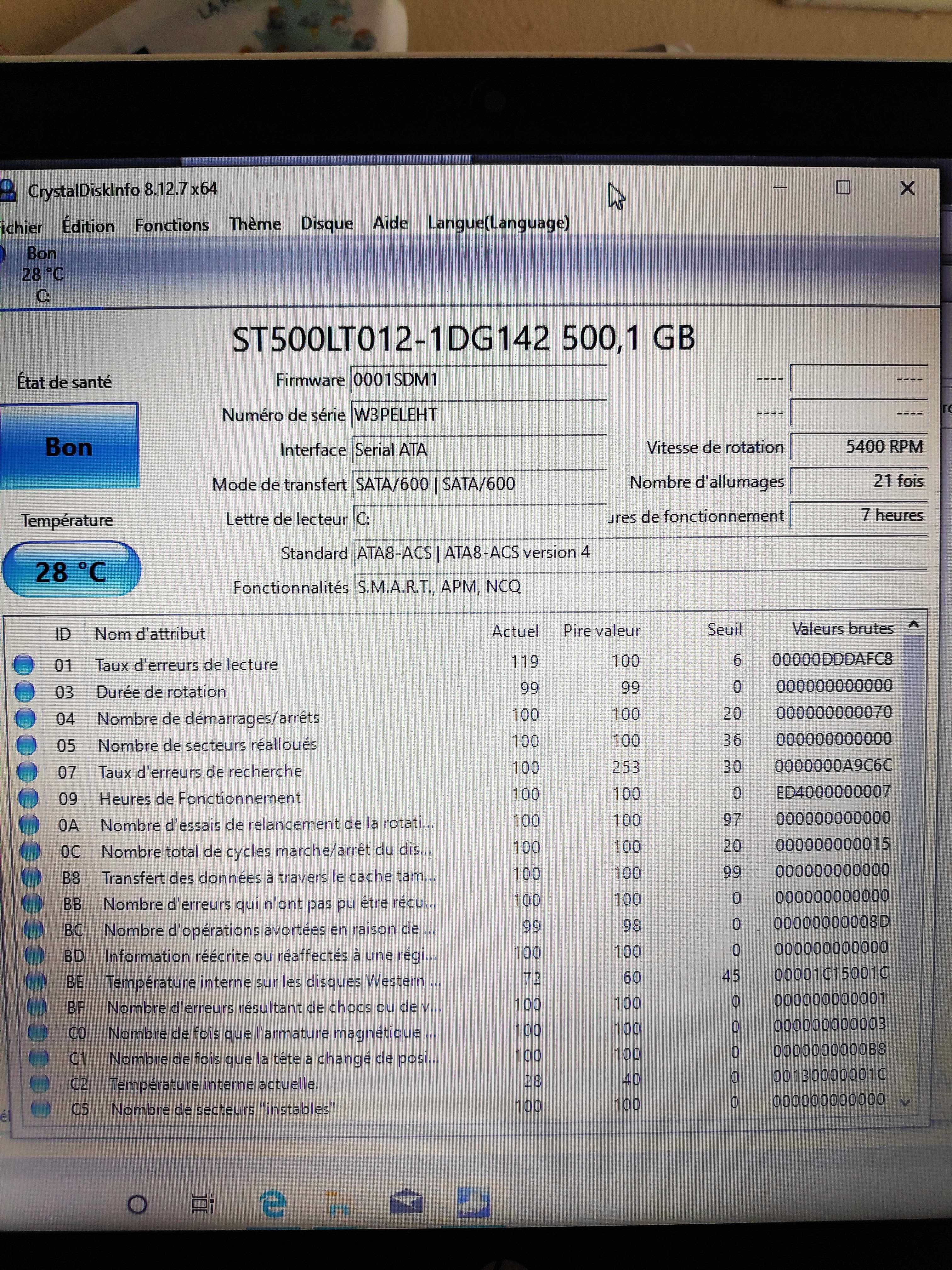Click the blue status circle for attribute 01
Screen dimensions: 952x1270
click(24, 665)
